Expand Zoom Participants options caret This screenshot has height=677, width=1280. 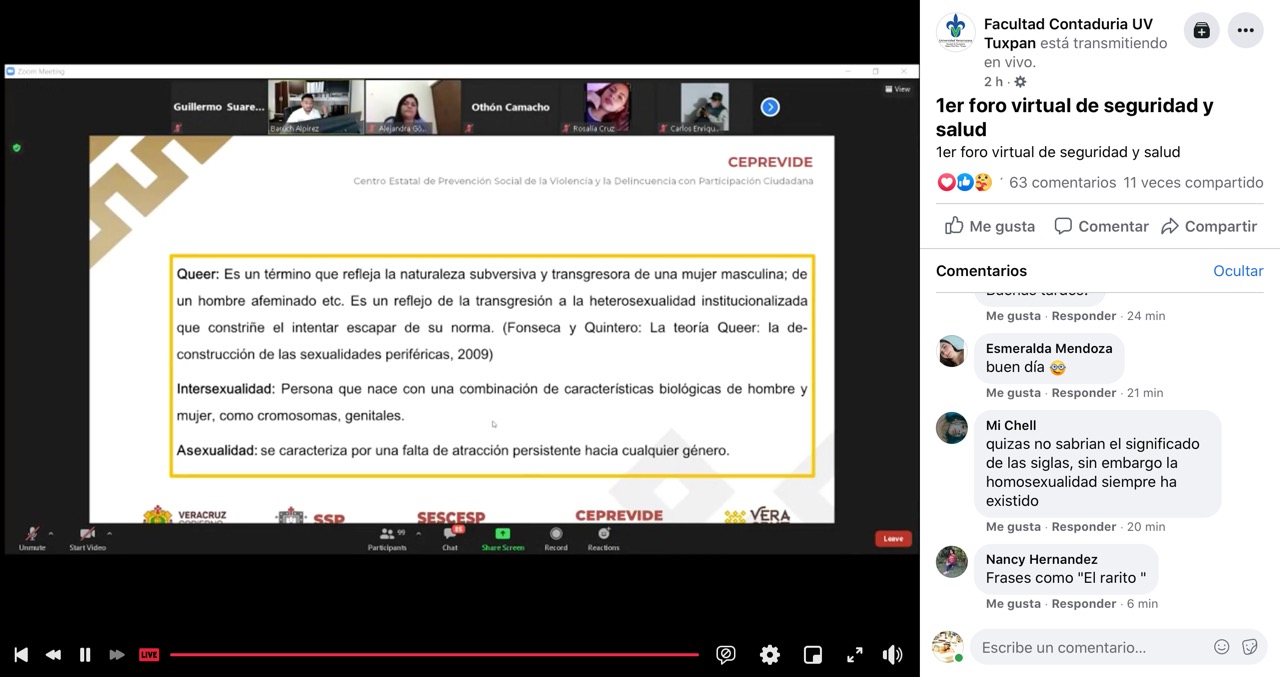(x=418, y=534)
